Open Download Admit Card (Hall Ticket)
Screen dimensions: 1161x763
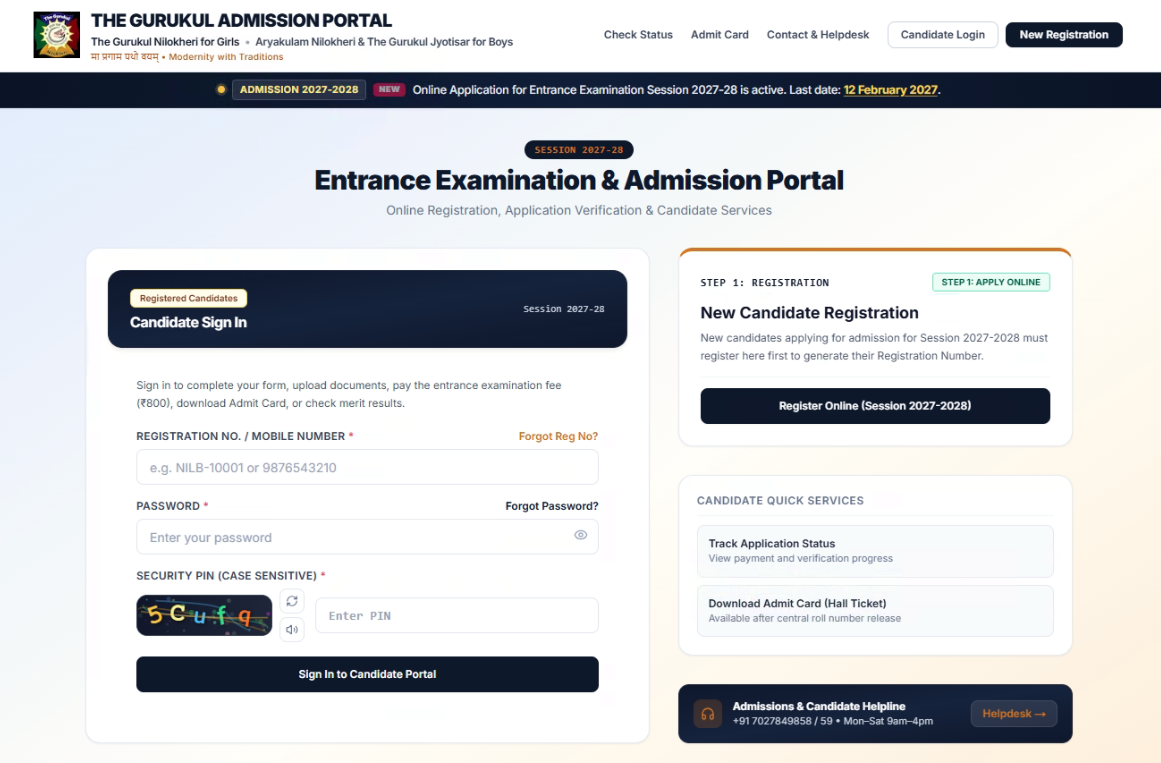click(x=875, y=611)
